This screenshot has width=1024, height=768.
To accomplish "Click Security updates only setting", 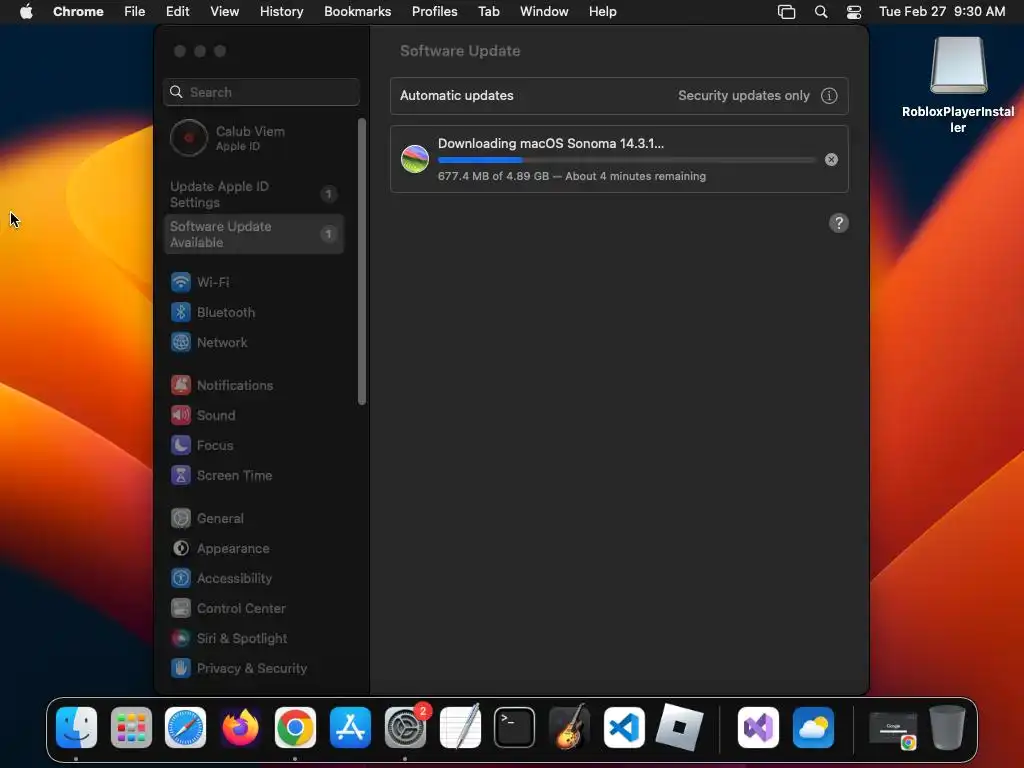I will click(x=743, y=95).
